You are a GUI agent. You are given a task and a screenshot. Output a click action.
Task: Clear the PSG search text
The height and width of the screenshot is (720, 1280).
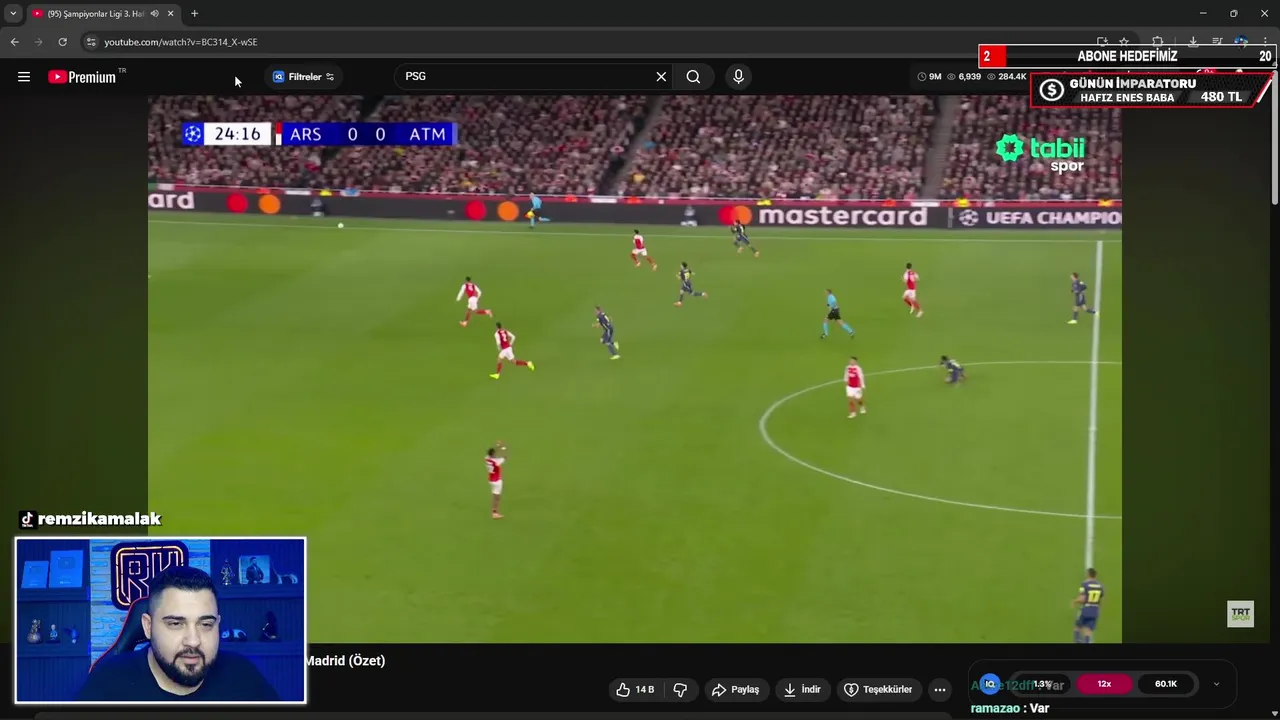pyautogui.click(x=661, y=77)
